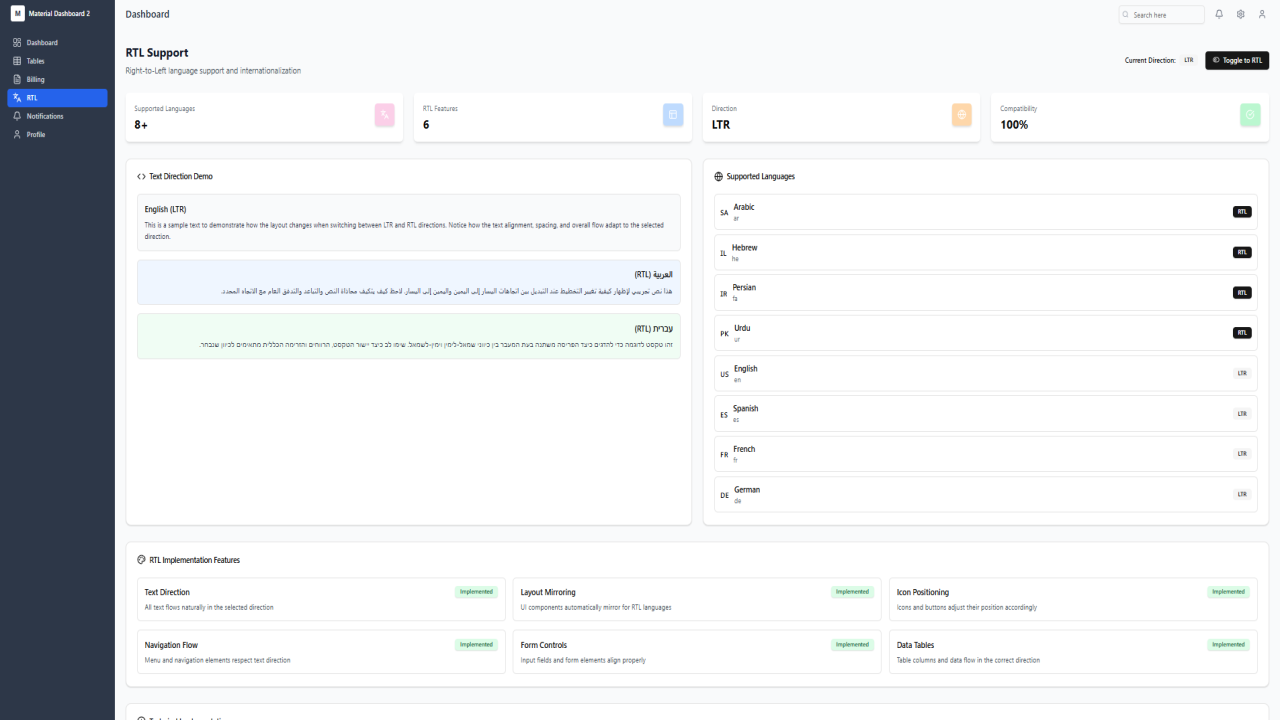Click the Dashboard grid icon in sidebar
This screenshot has height=720, width=1280.
17,43
